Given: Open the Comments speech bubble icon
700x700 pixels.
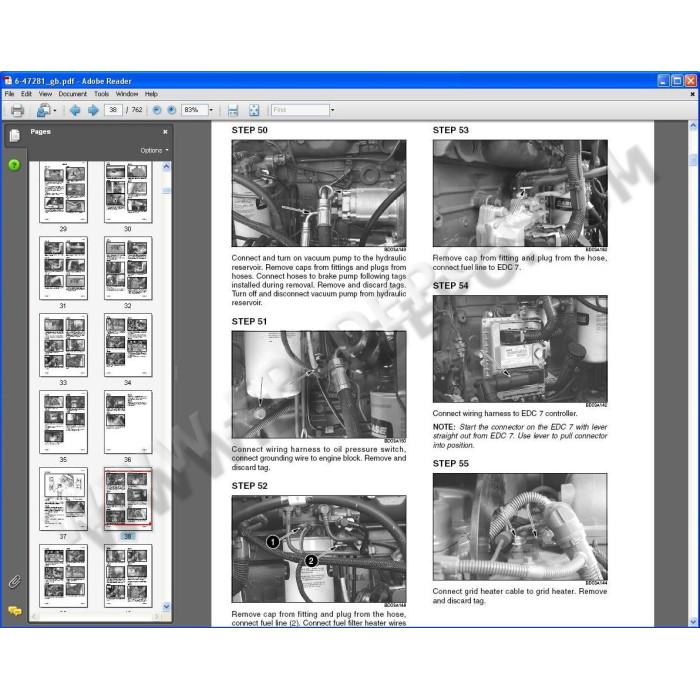Looking at the screenshot, I should coord(14,610).
